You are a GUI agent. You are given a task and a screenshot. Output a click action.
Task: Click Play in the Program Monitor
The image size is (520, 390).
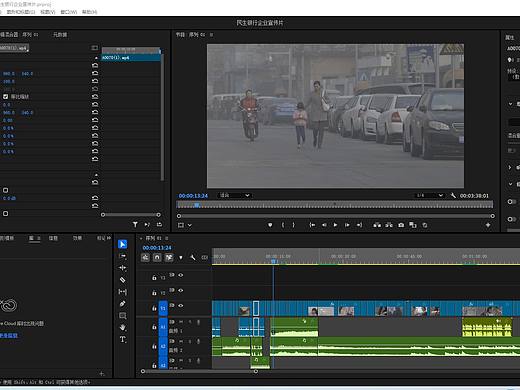pyautogui.click(x=335, y=225)
